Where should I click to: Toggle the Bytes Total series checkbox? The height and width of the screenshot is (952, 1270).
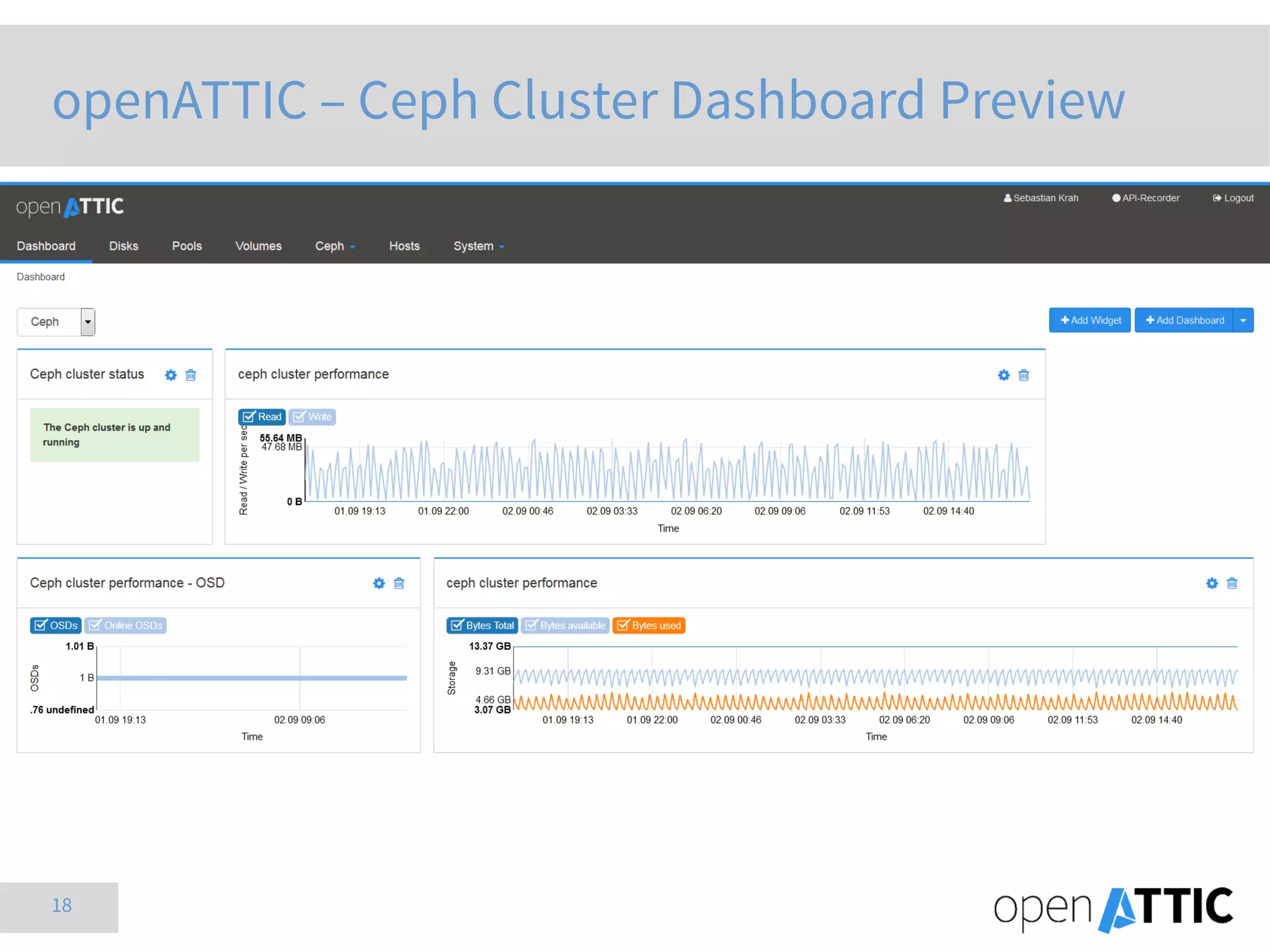tap(482, 625)
